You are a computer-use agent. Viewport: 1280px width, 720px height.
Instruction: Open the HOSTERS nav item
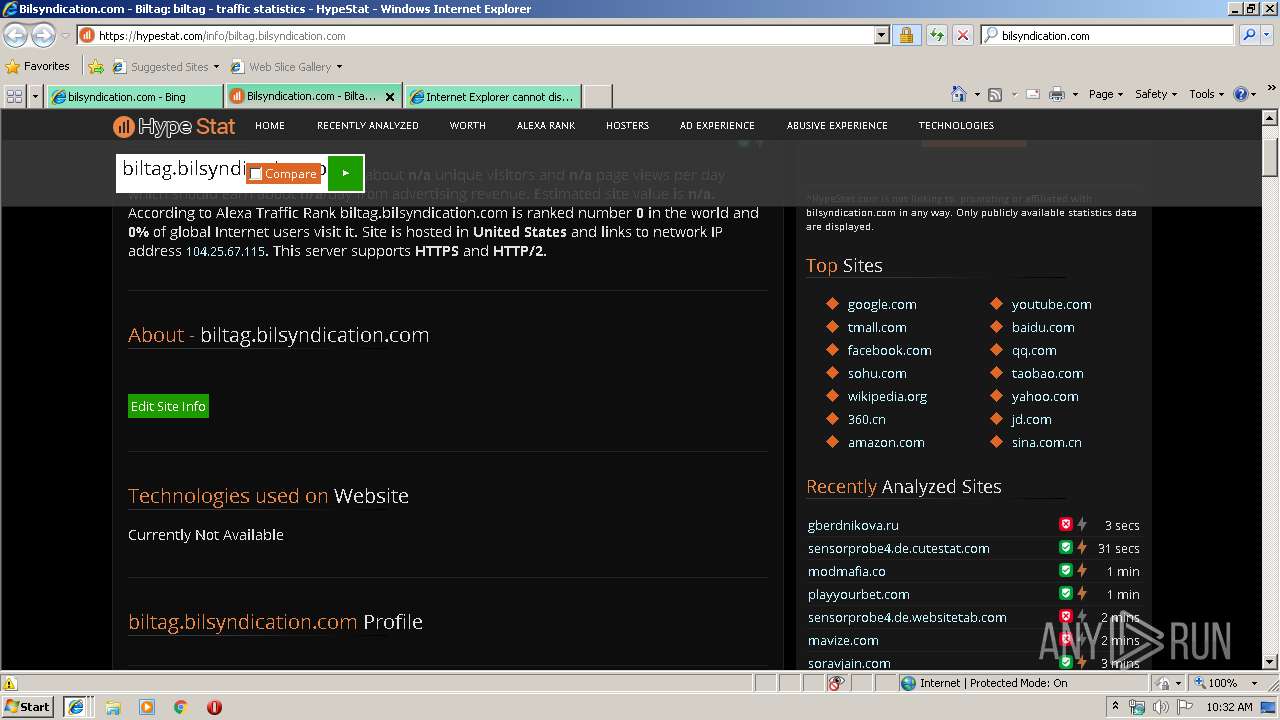pyautogui.click(x=627, y=126)
